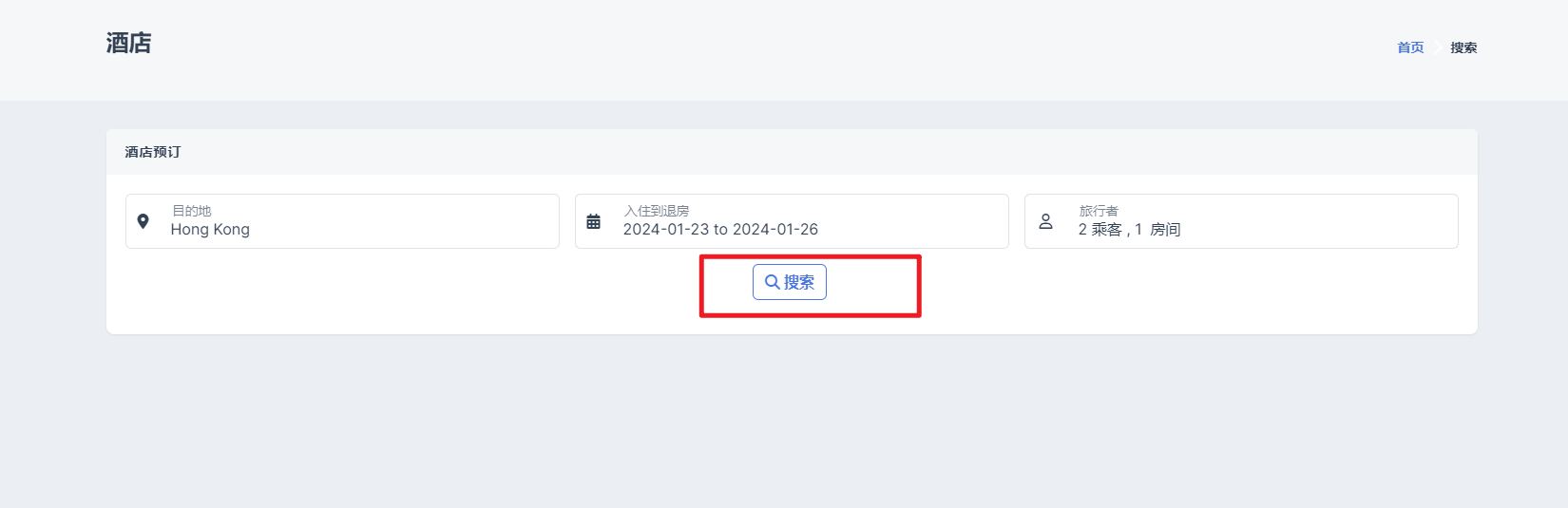Select the 搜索 breadcrumb item
The height and width of the screenshot is (508, 1568).
[1463, 47]
